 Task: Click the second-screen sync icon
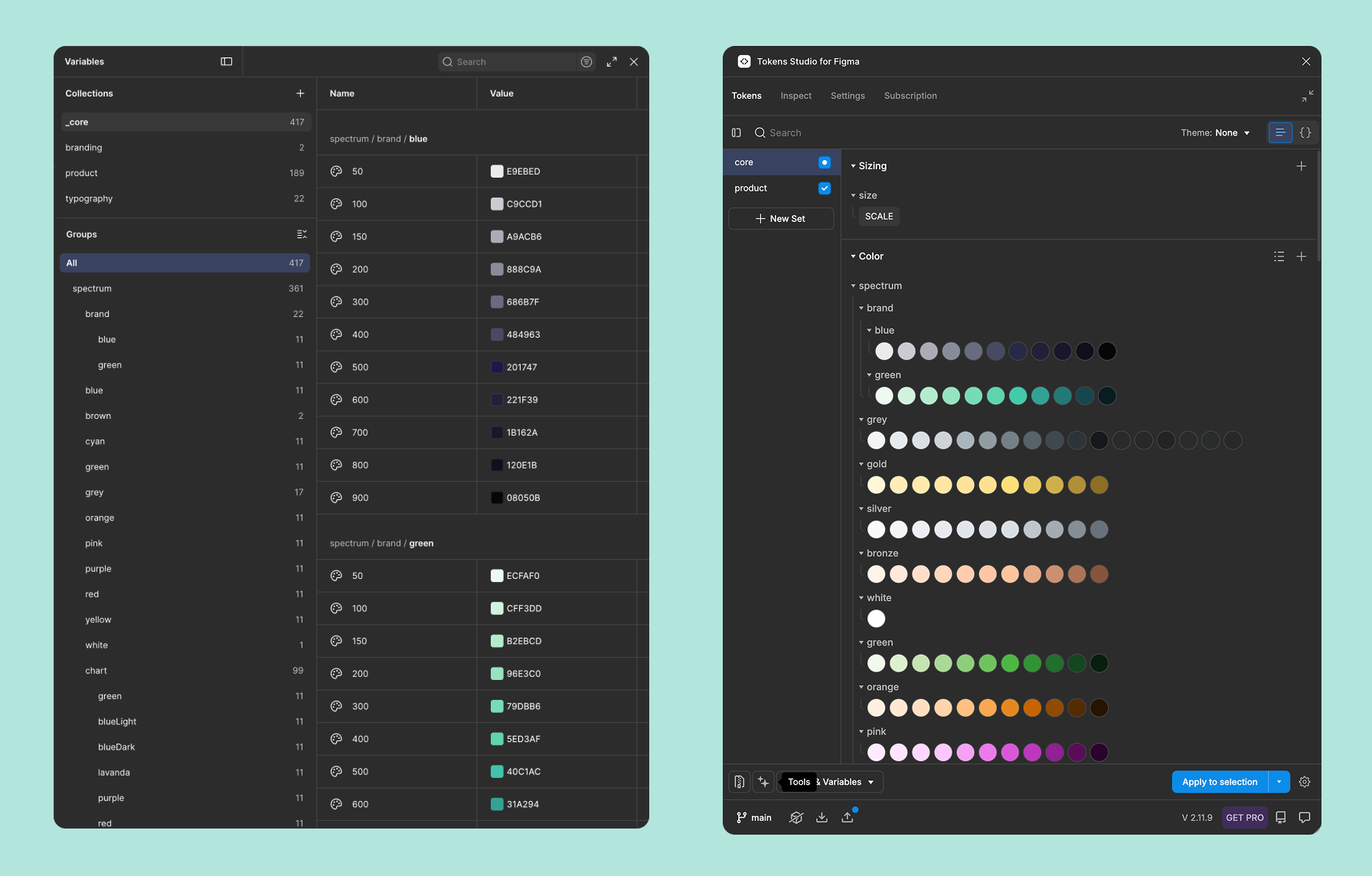[x=796, y=818]
